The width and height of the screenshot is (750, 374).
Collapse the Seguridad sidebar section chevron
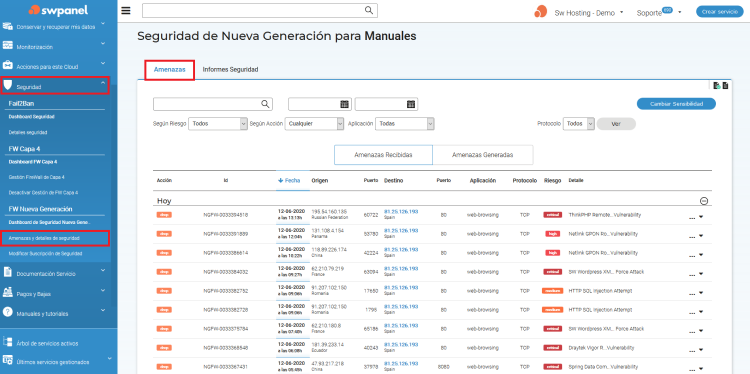pyautogui.click(x=103, y=83)
